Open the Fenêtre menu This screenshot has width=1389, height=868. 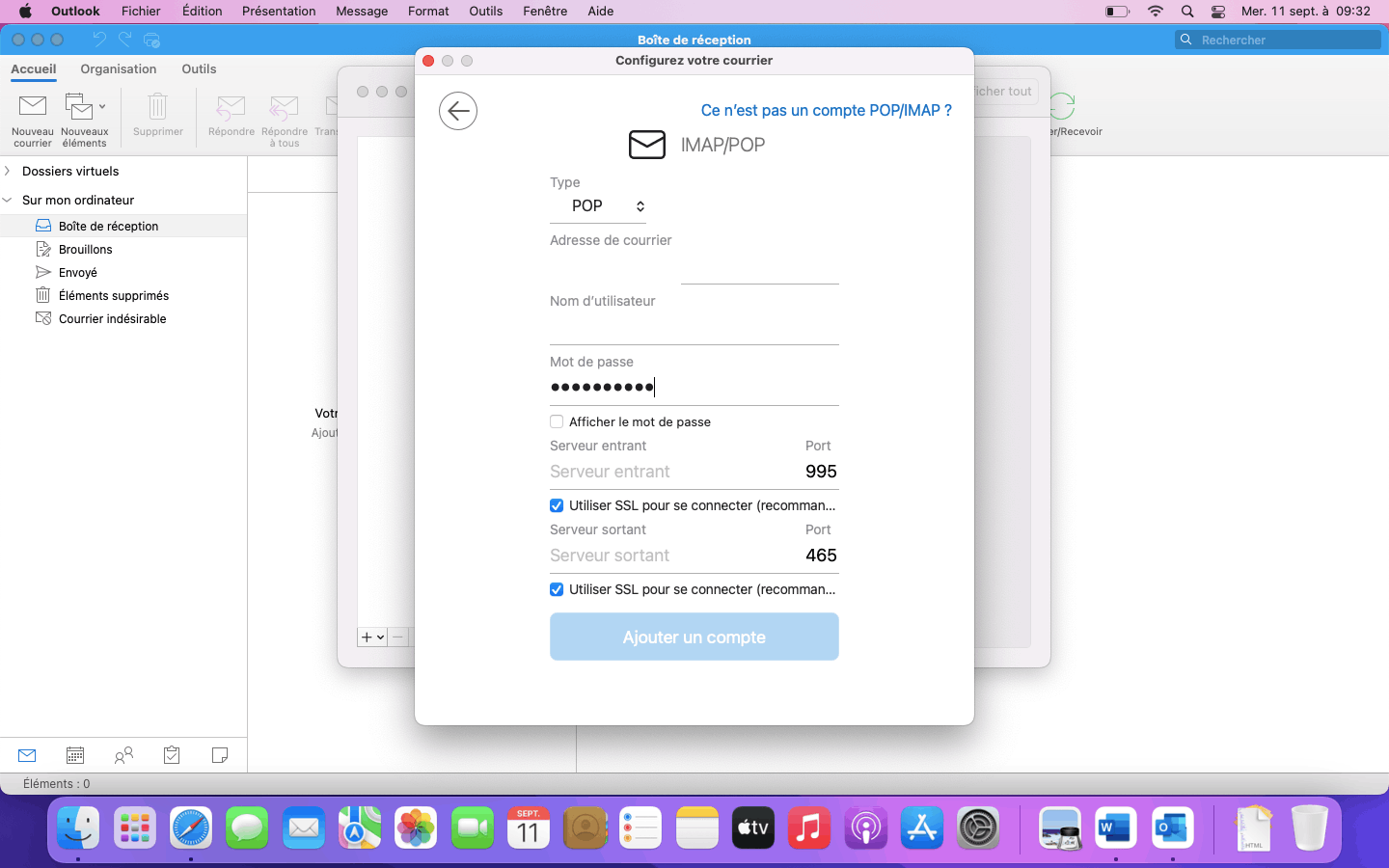[545, 12]
